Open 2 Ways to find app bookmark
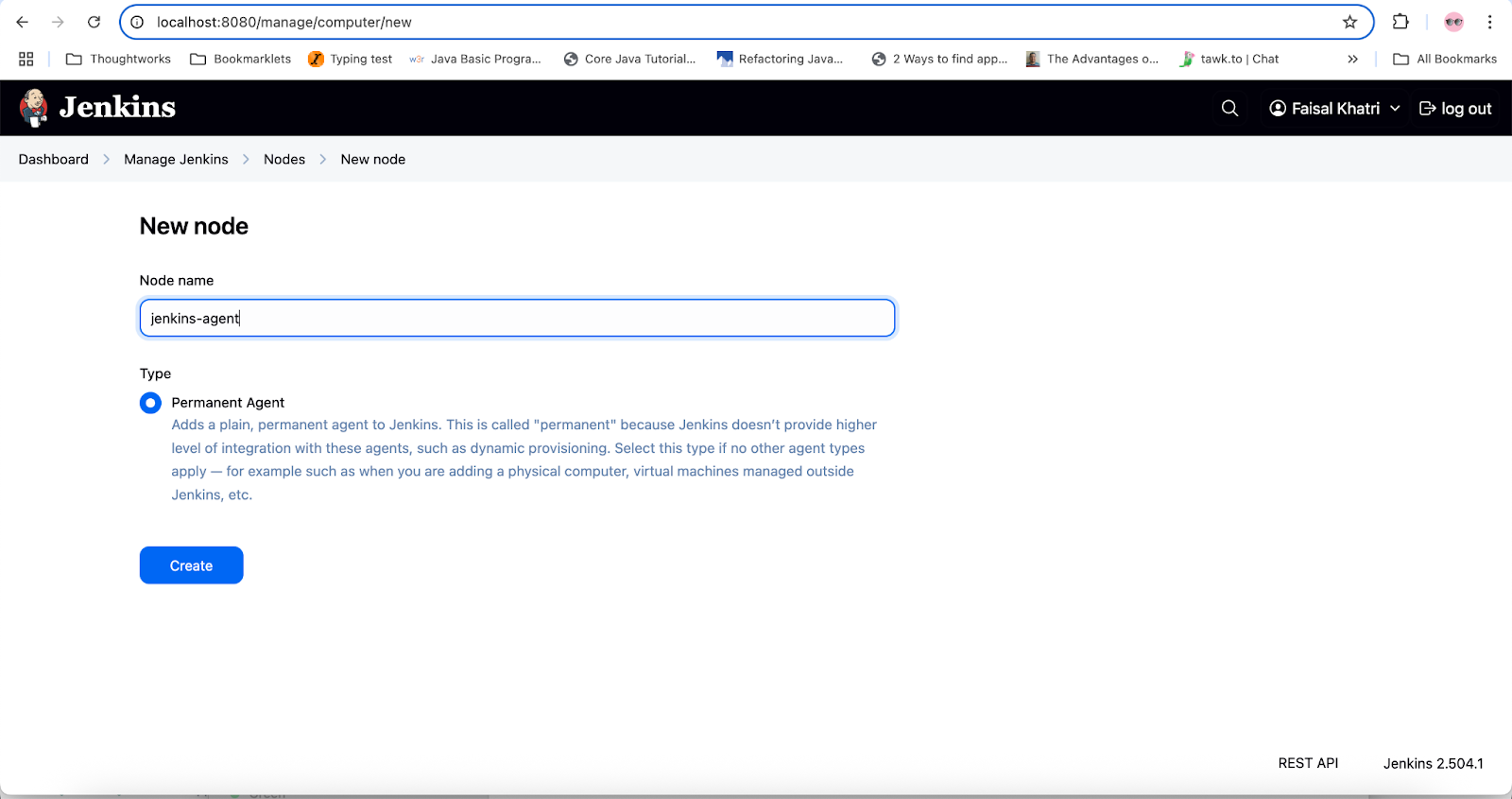Viewport: 1512px width, 799px height. tap(939, 59)
